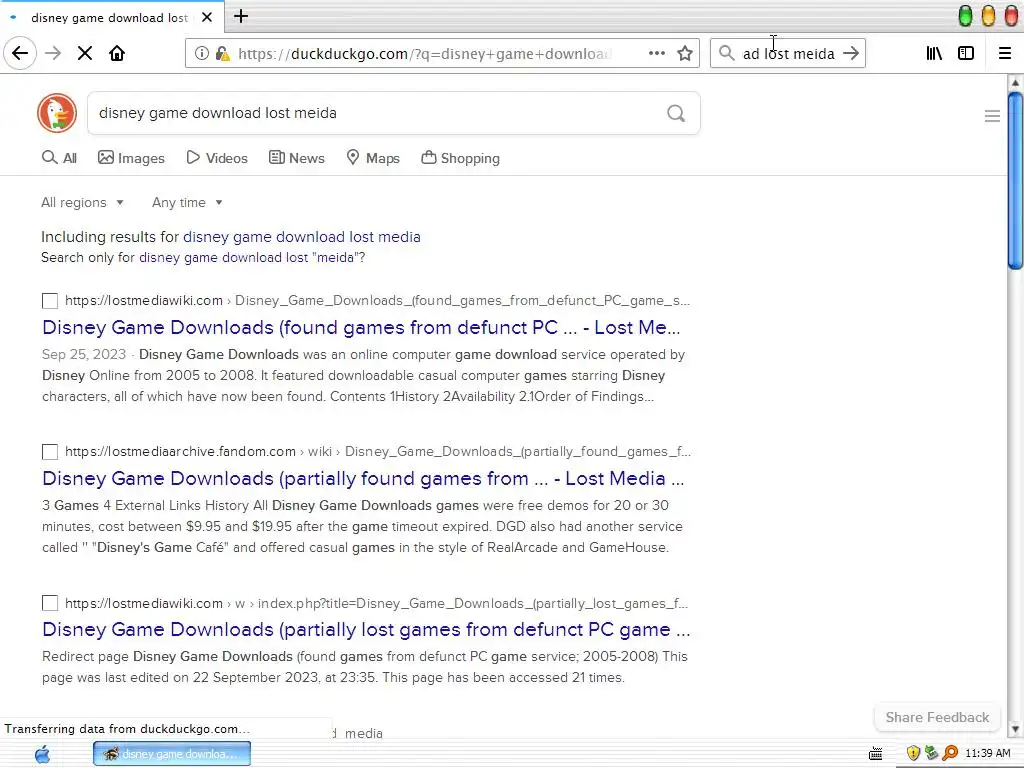This screenshot has width=1024, height=768.
Task: Open corrected query disney game download lost media
Action: pyautogui.click(x=302, y=237)
